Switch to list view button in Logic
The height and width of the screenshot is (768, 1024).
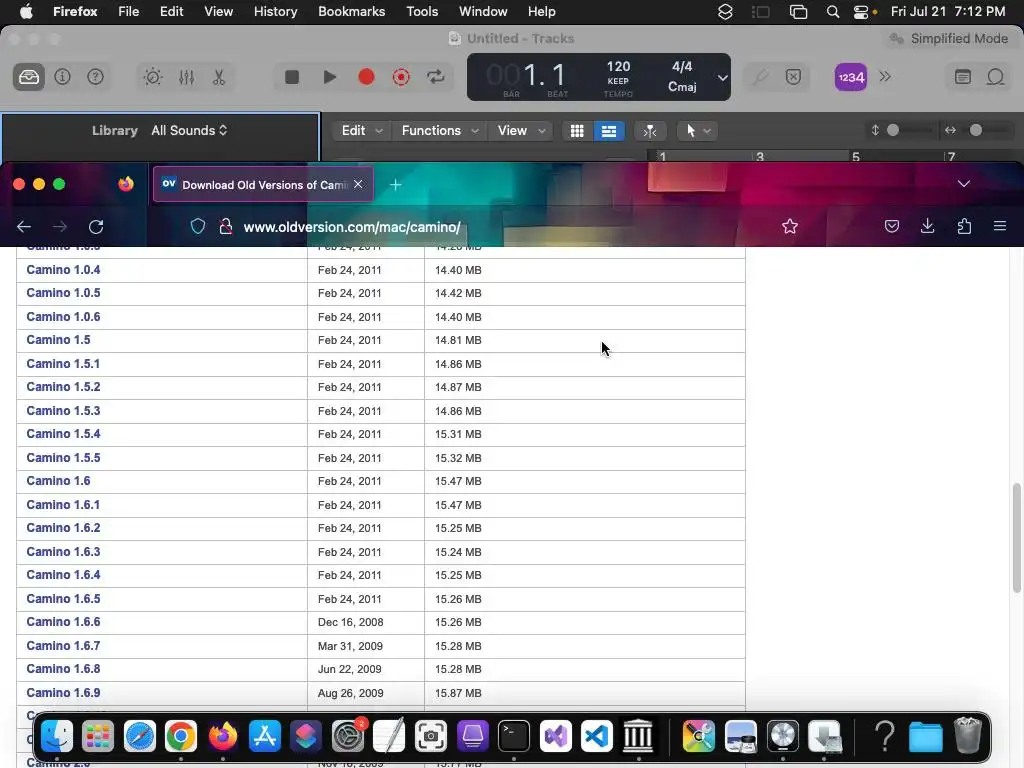[x=609, y=131]
